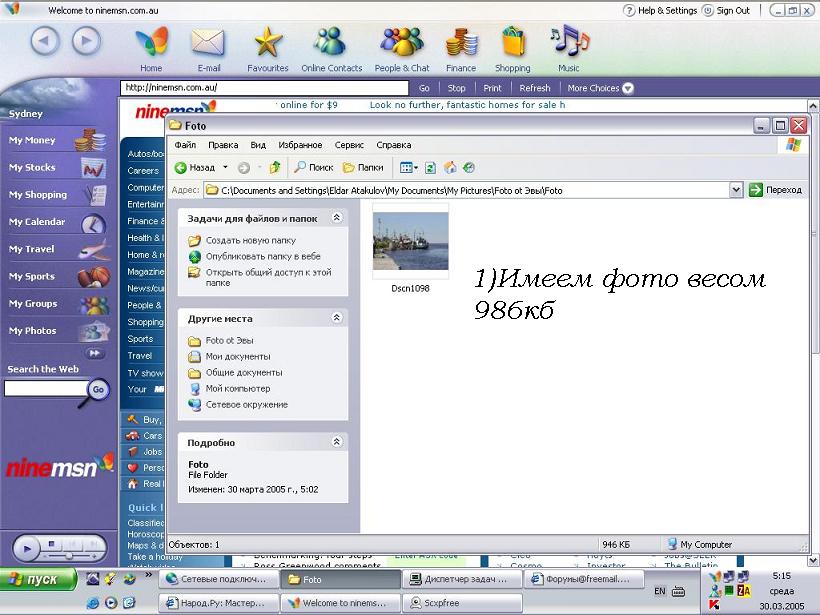The width and height of the screenshot is (820, 615).
Task: Open Online Contacts in the MSN toolbar
Action: pos(331,42)
